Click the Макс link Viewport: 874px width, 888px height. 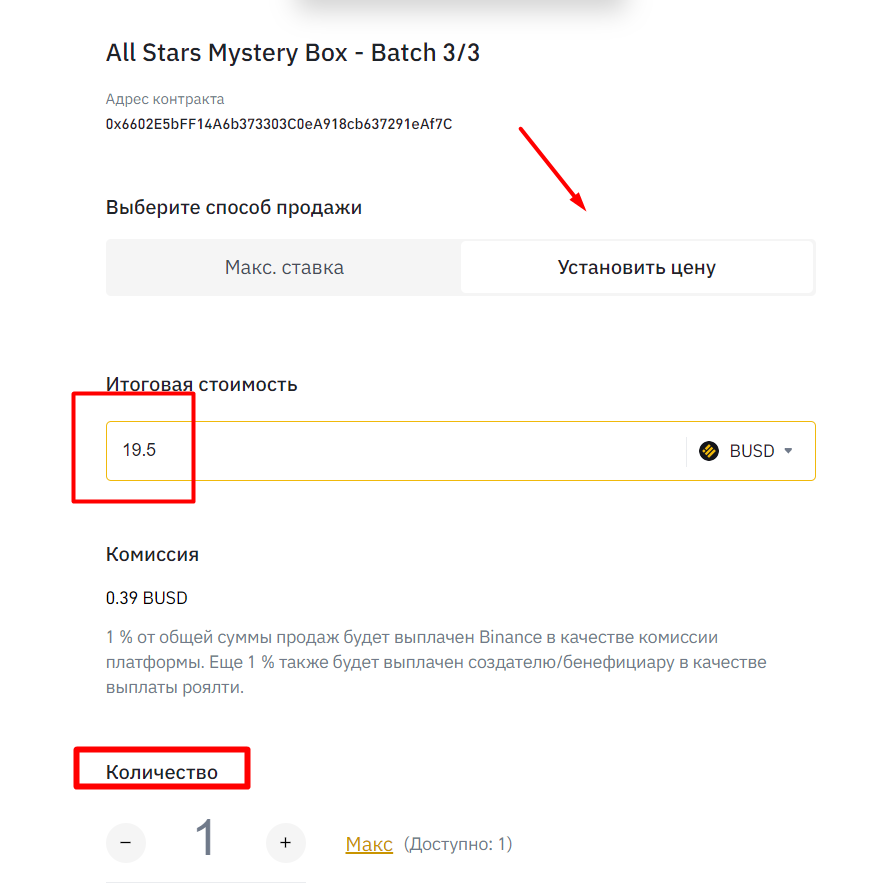coord(369,844)
